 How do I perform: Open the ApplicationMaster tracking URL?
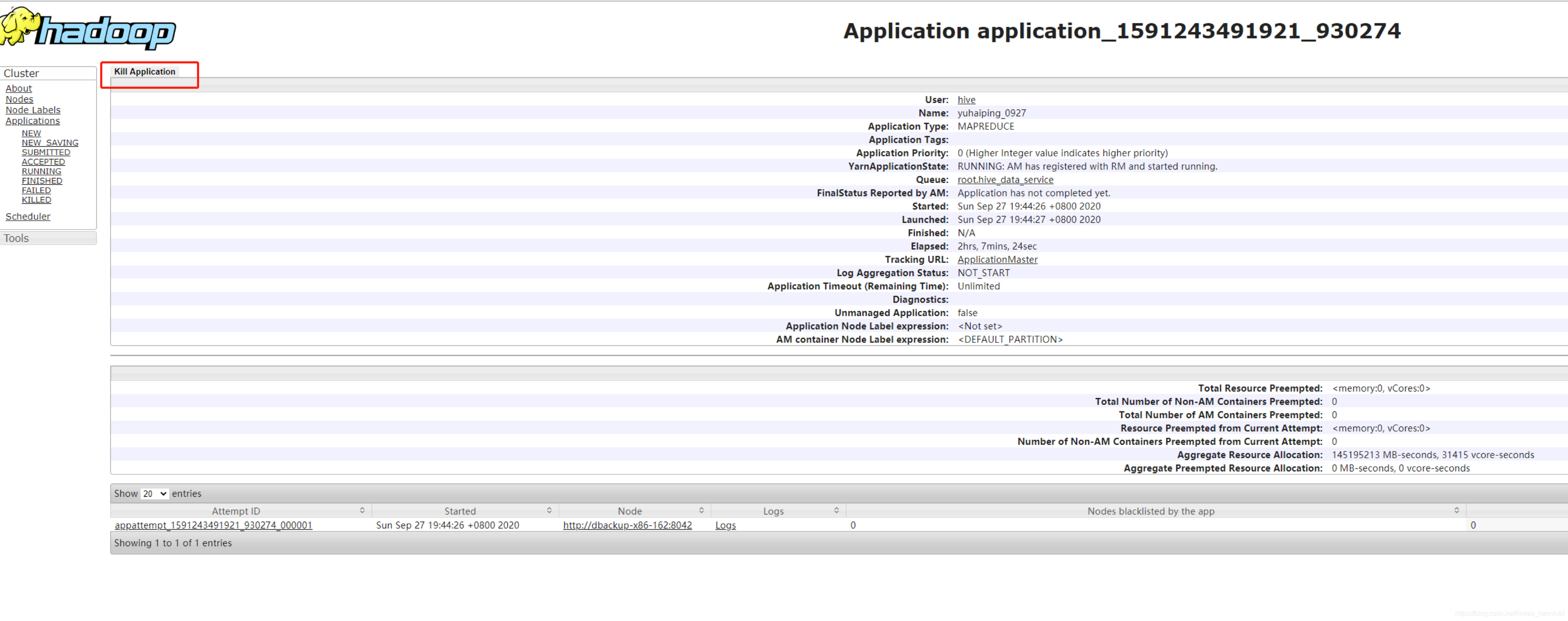(x=997, y=260)
